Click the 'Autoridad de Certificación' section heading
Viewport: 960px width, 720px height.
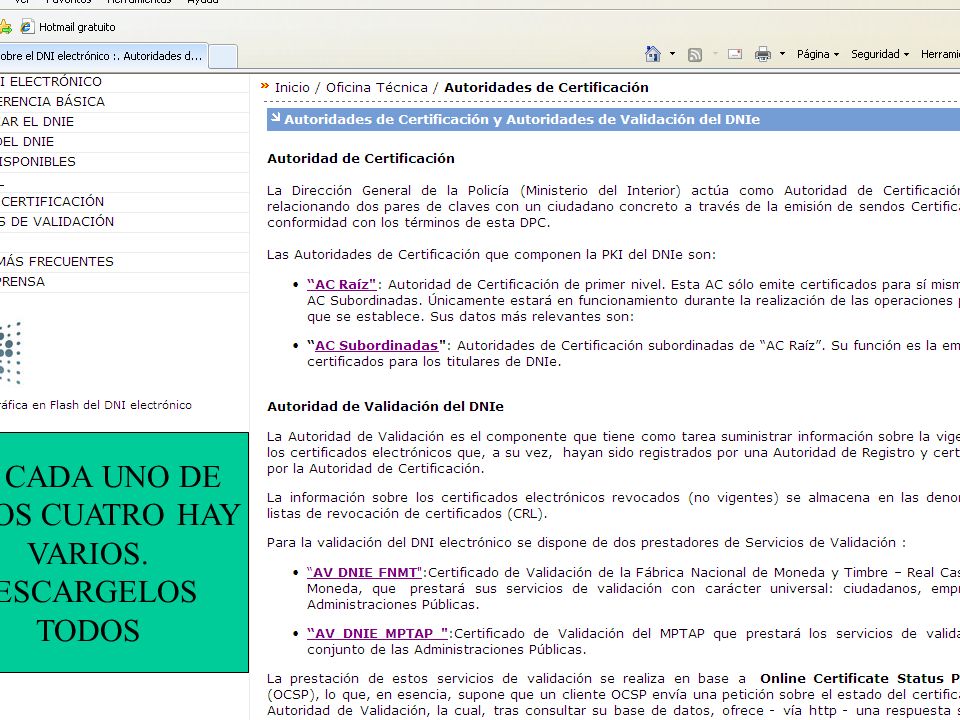tap(361, 159)
